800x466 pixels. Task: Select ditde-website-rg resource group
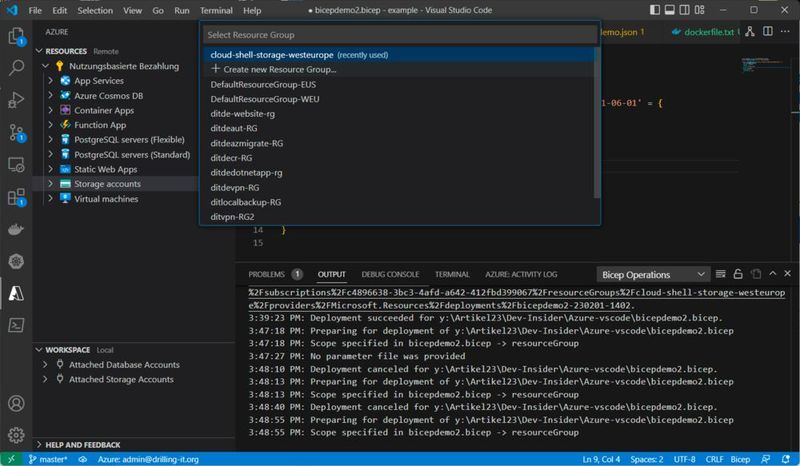click(399, 114)
